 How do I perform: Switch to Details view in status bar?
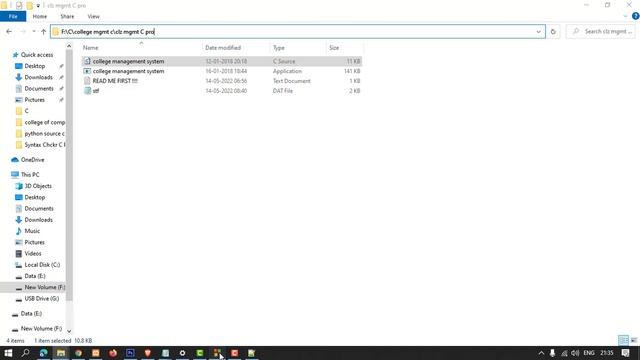point(623,340)
